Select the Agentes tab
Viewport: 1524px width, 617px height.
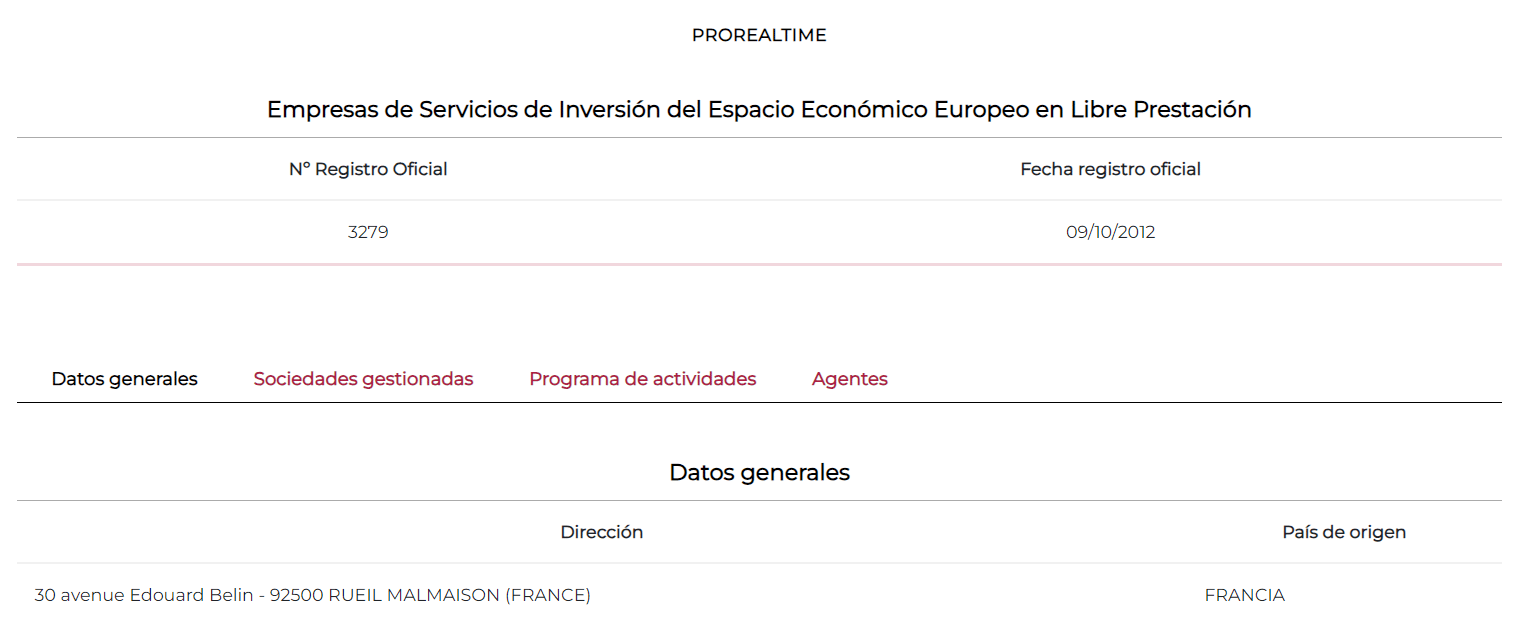pyautogui.click(x=849, y=379)
